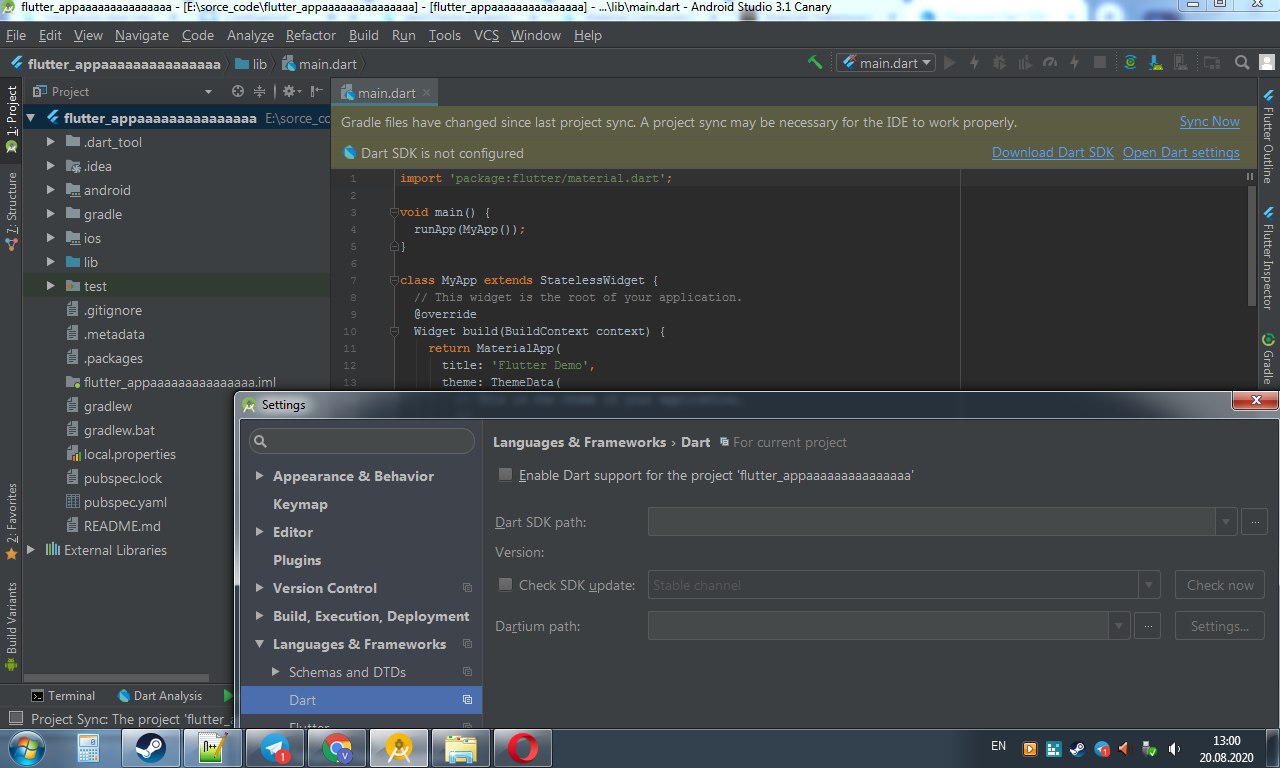
Task: Click the user avatar icon in toolbar
Action: coord(1266,62)
